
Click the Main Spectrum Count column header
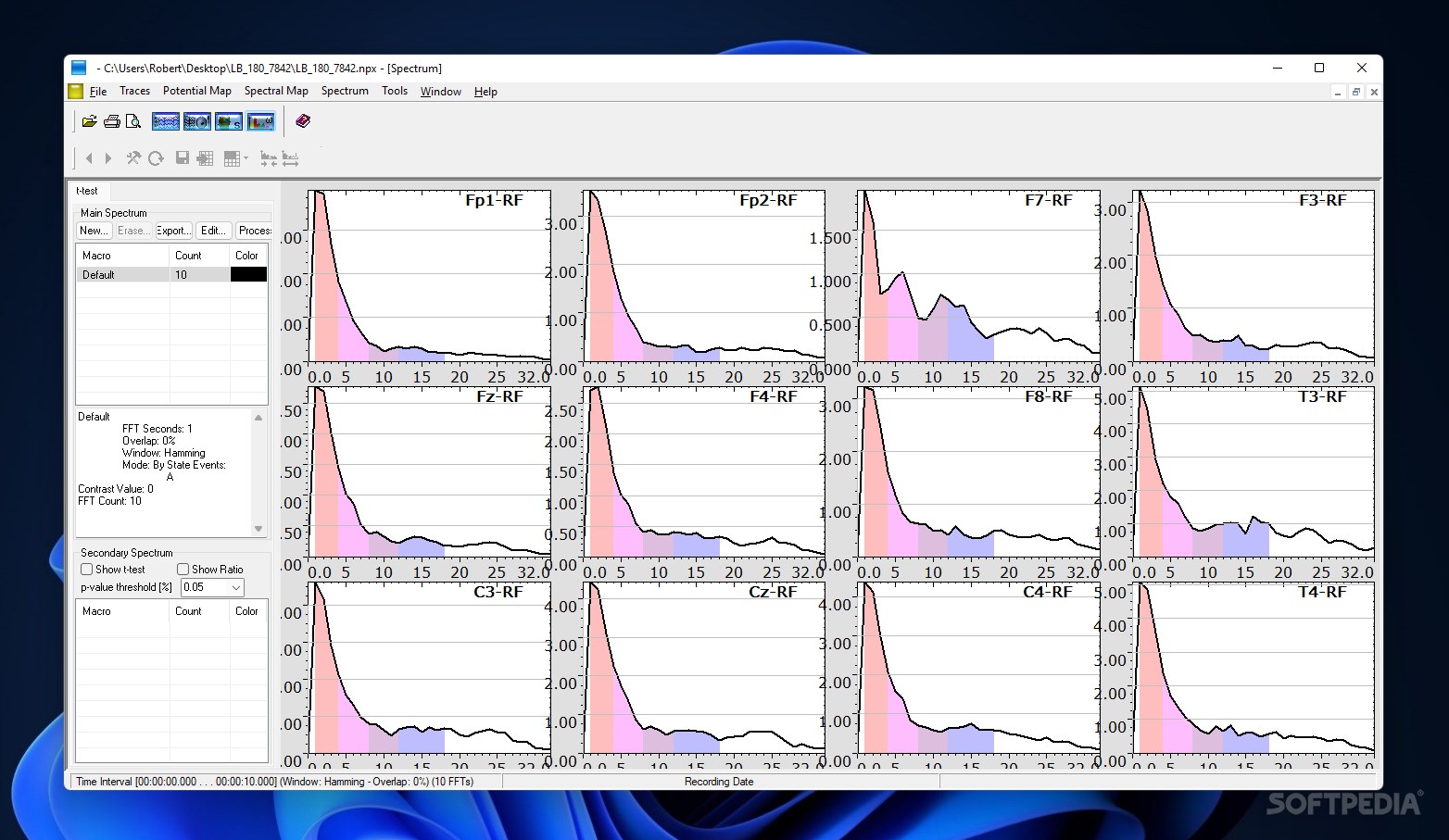[x=199, y=255]
